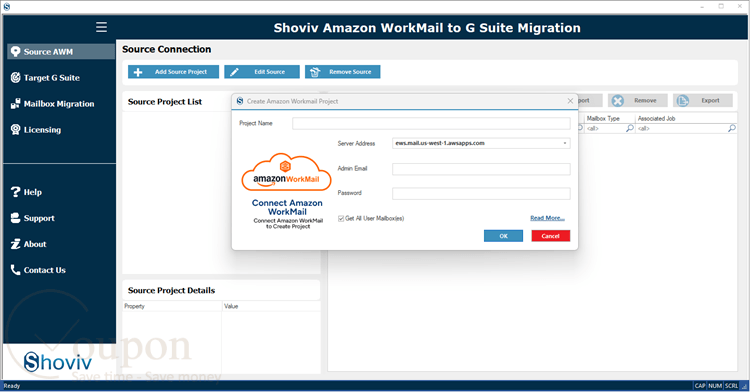The width and height of the screenshot is (750, 392).
Task: Open the Read More link
Action: point(547,218)
